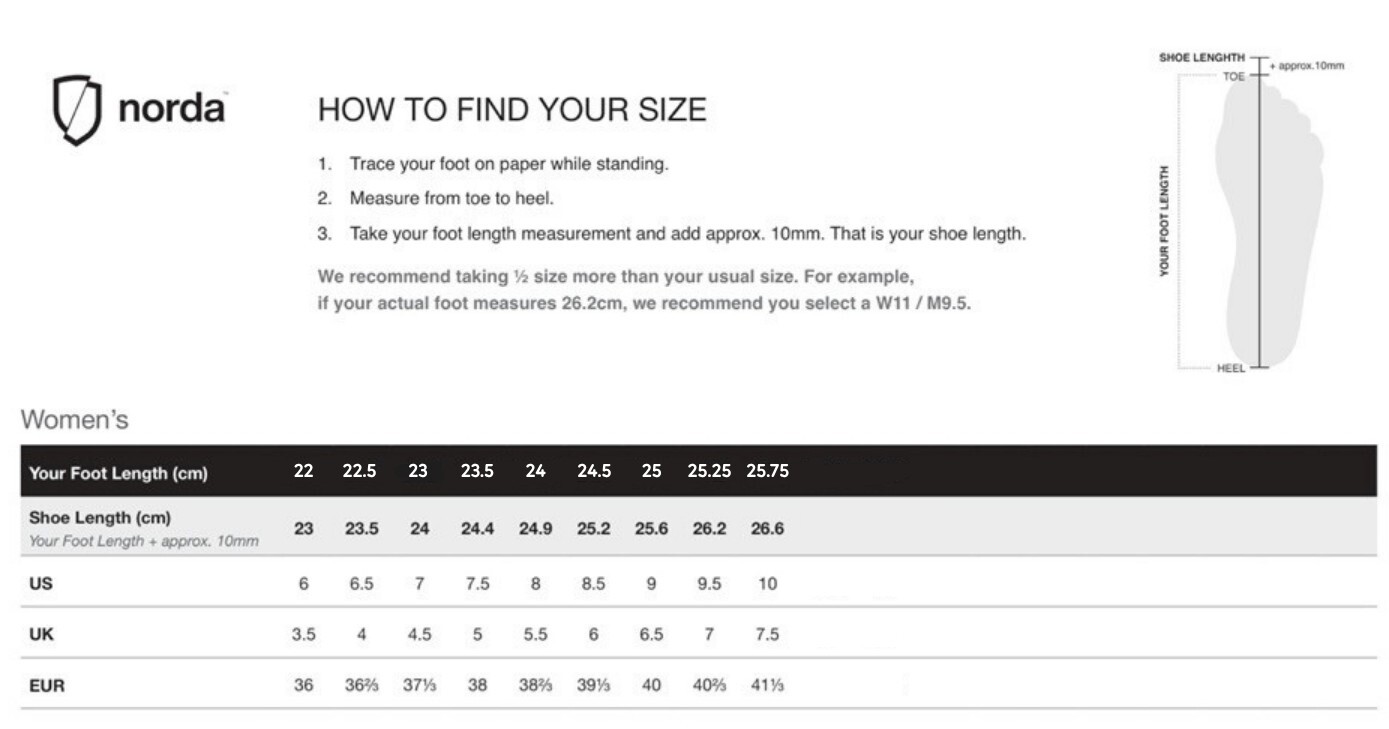Click the SHOE LENGTH label on diagram
The height and width of the screenshot is (729, 1389).
click(1202, 58)
